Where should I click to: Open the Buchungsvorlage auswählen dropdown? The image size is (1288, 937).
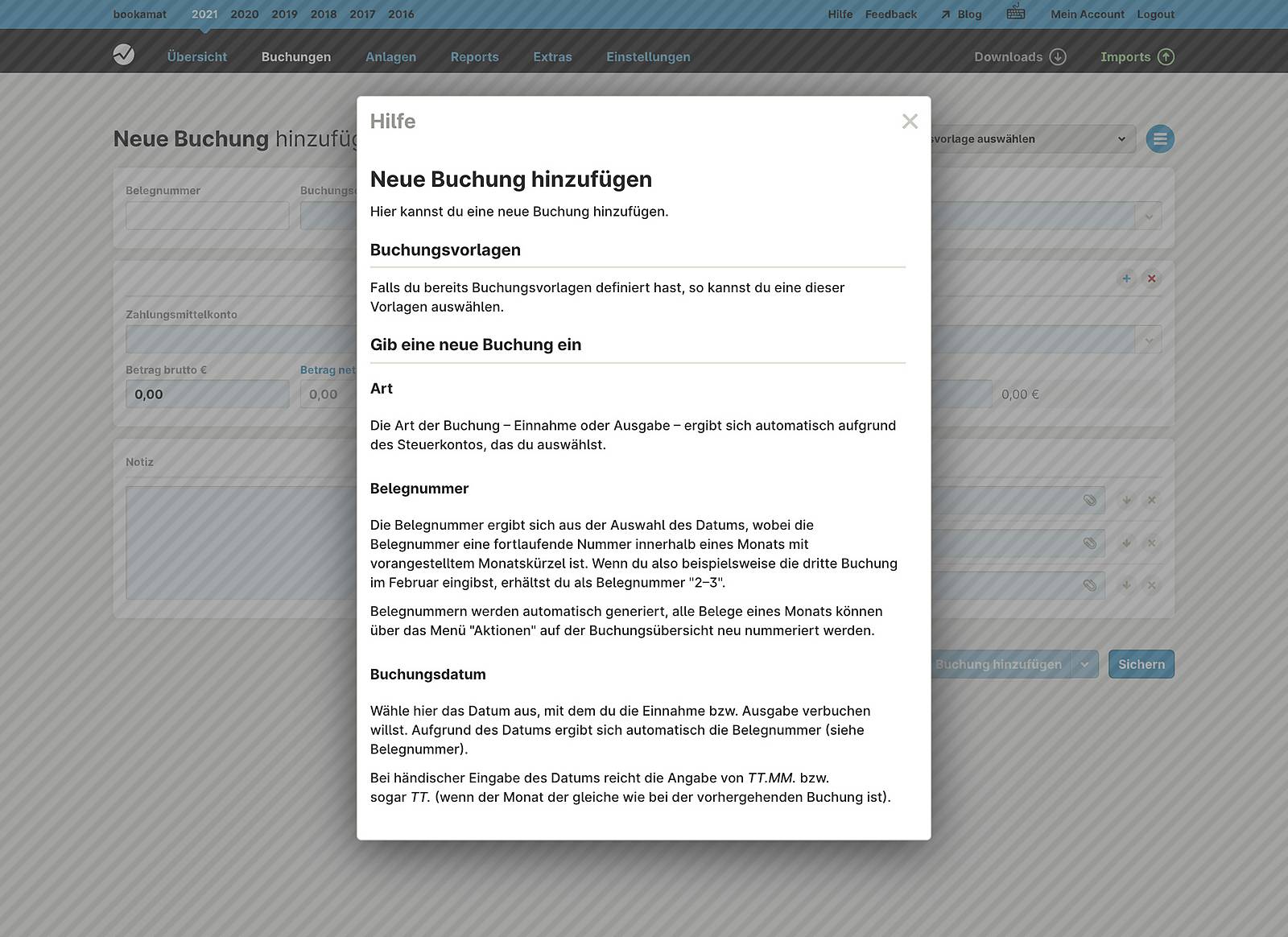(x=1033, y=139)
